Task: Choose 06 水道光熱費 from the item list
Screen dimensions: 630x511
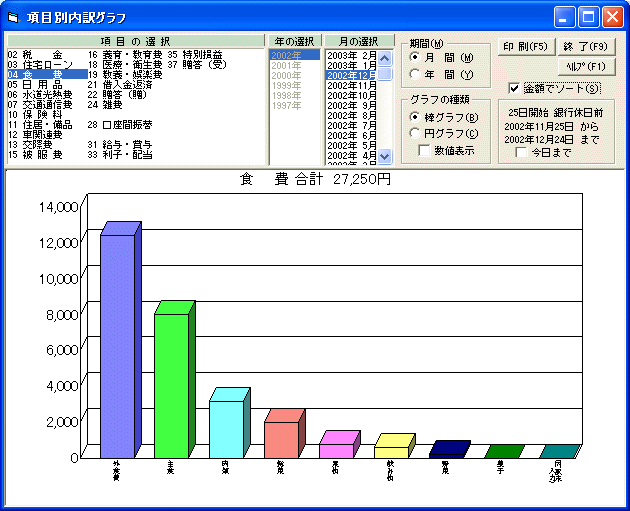Action: pos(40,95)
